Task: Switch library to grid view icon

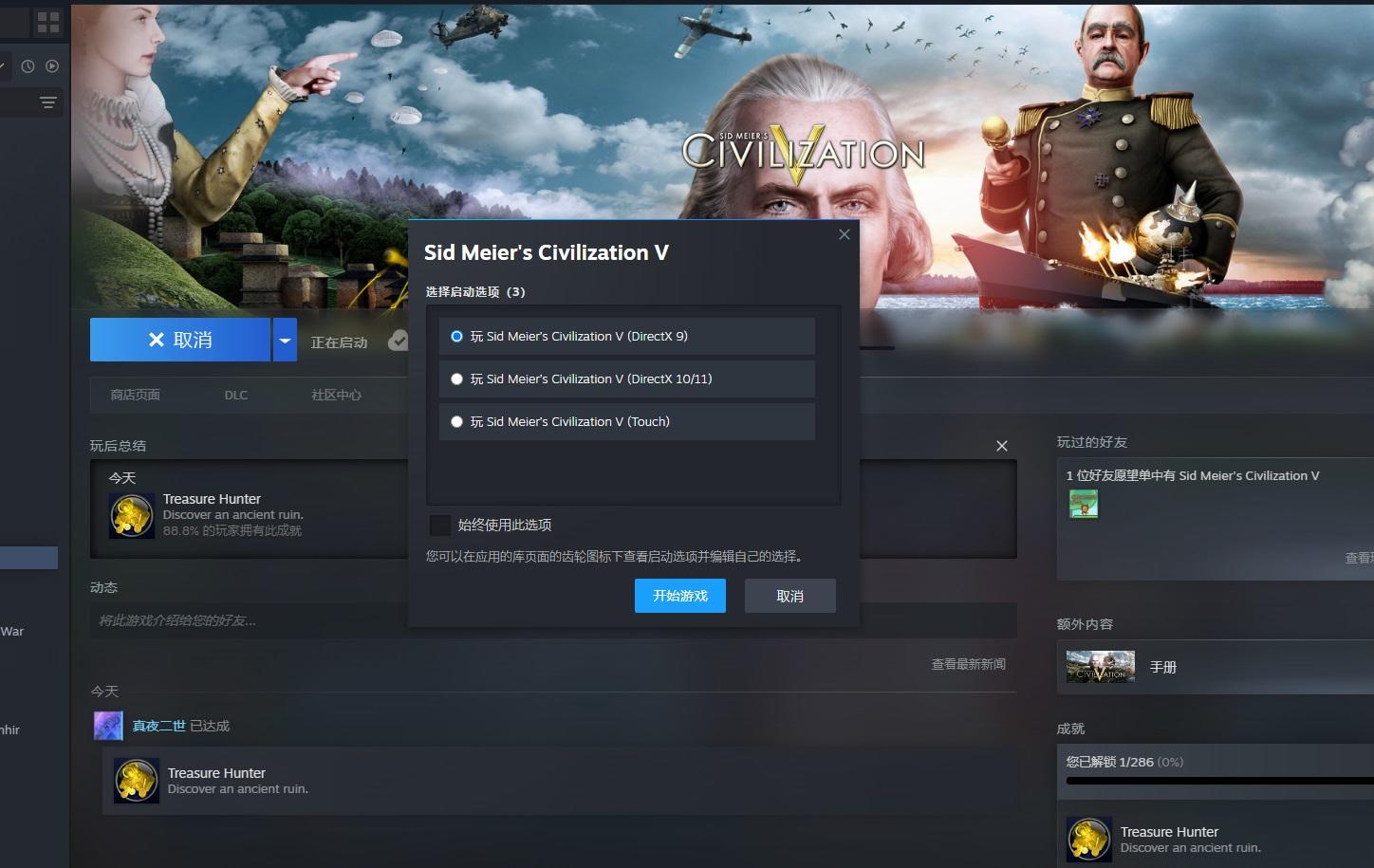Action: click(47, 22)
